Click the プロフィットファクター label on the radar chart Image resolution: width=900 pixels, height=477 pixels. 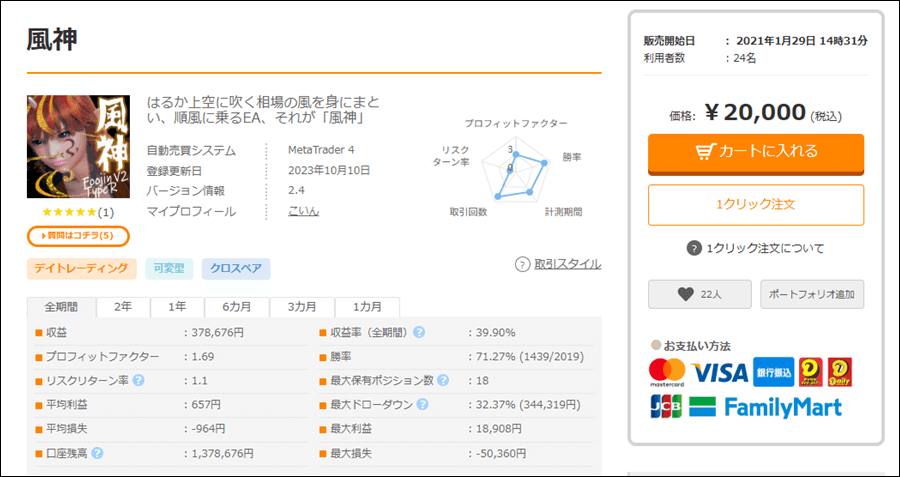pos(515,123)
